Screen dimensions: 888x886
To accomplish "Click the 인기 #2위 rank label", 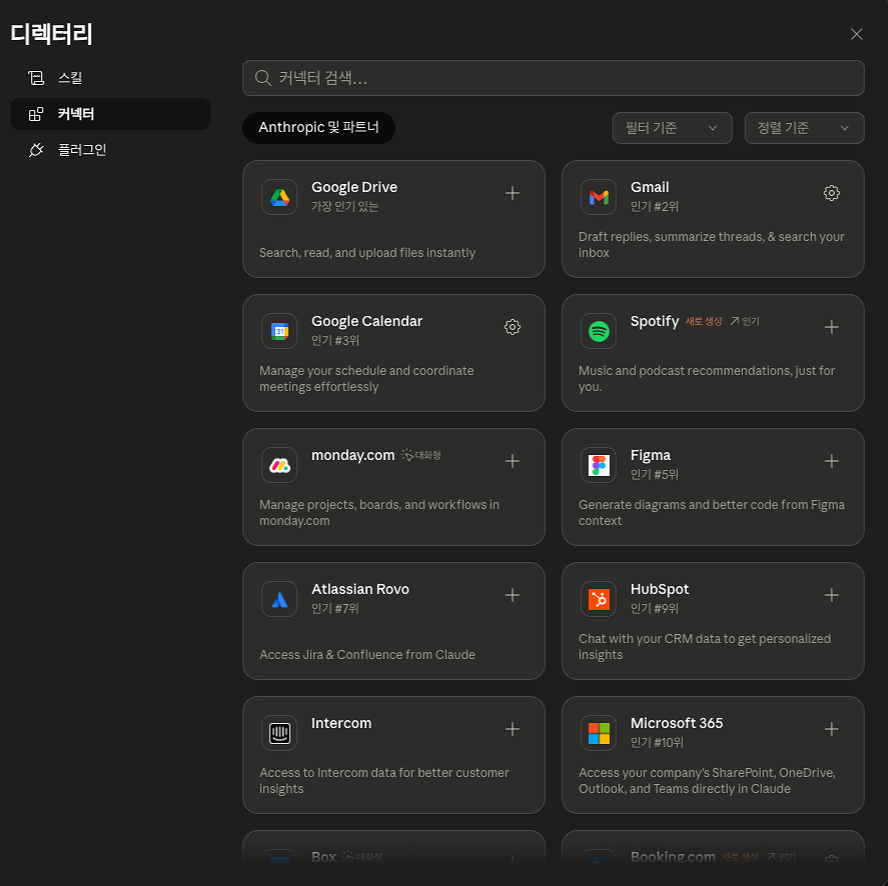I will pyautogui.click(x=654, y=206).
